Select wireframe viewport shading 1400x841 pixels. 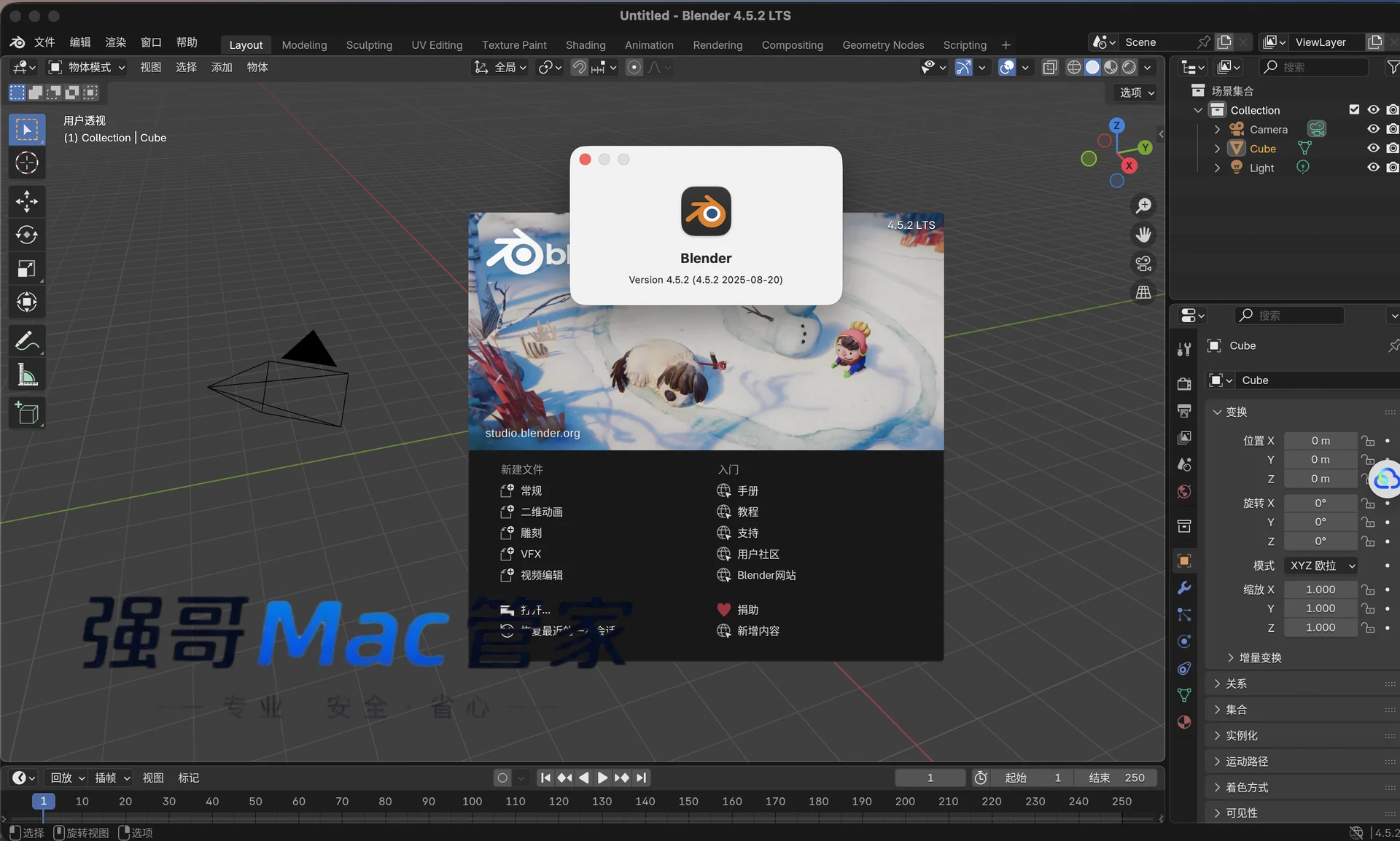tap(1074, 67)
